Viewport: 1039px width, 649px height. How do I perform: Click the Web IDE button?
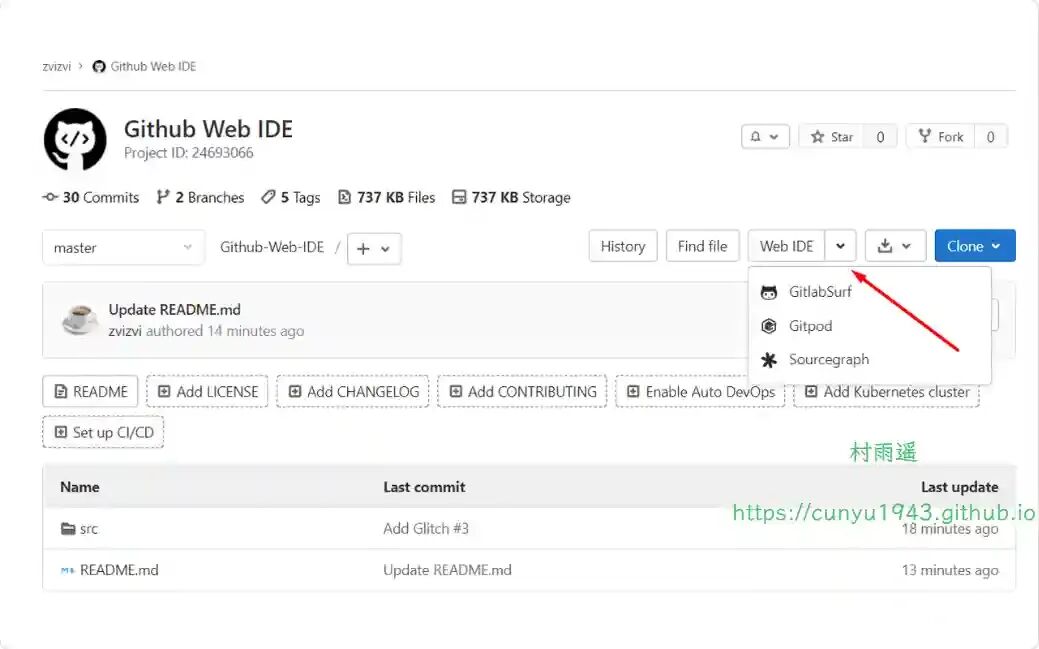(787, 246)
